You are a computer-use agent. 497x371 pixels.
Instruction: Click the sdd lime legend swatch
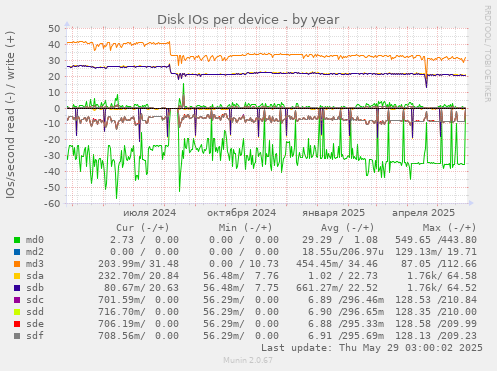pyautogui.click(x=17, y=312)
